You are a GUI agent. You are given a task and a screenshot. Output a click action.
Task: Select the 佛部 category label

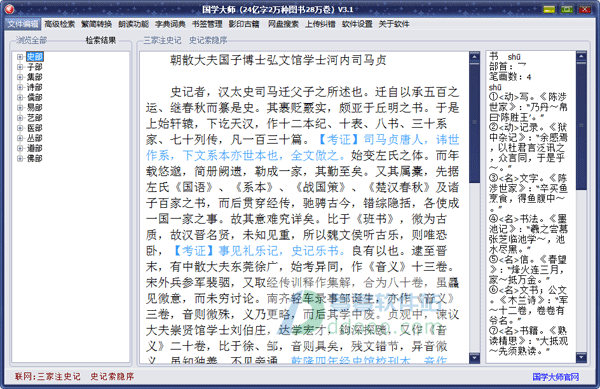pos(34,158)
